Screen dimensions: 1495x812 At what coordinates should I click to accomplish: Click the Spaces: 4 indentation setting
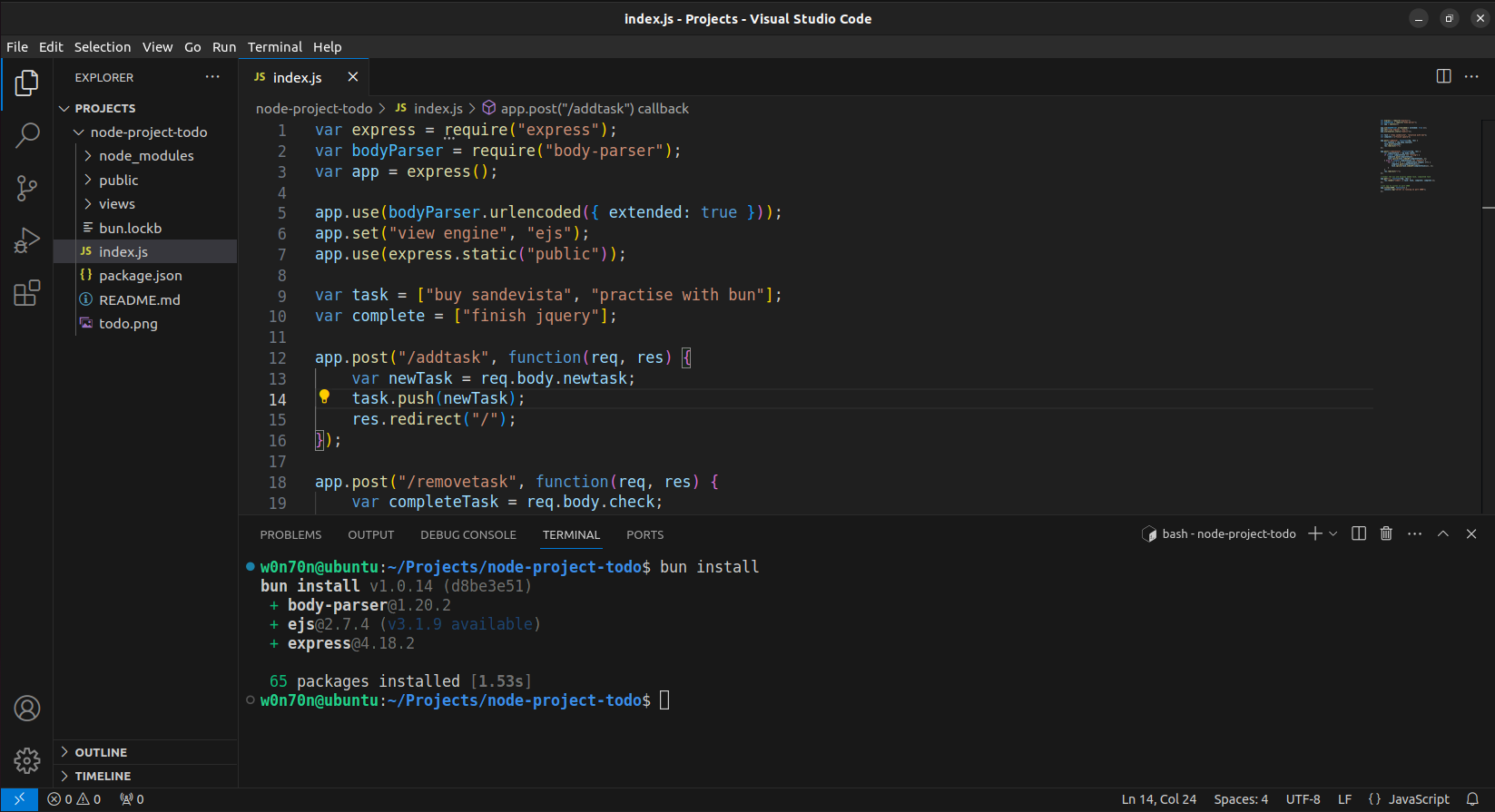point(1241,799)
